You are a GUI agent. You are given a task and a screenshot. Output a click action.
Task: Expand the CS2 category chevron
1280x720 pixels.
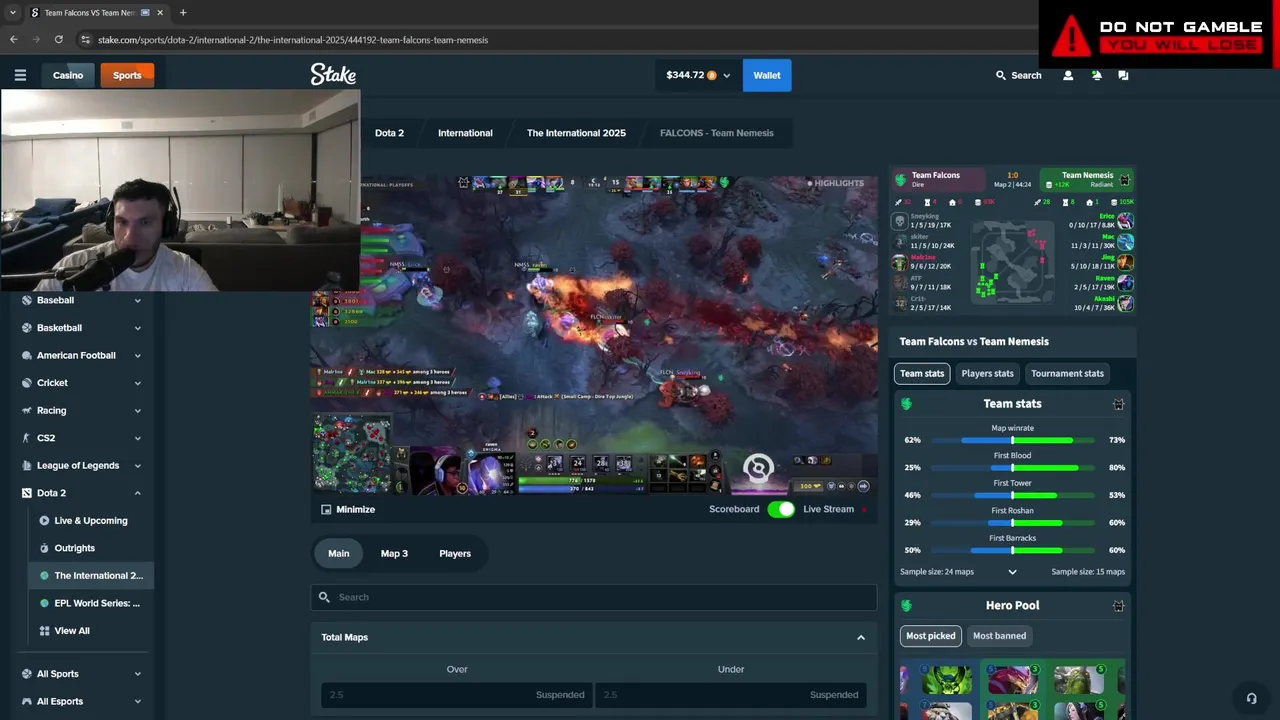point(137,438)
